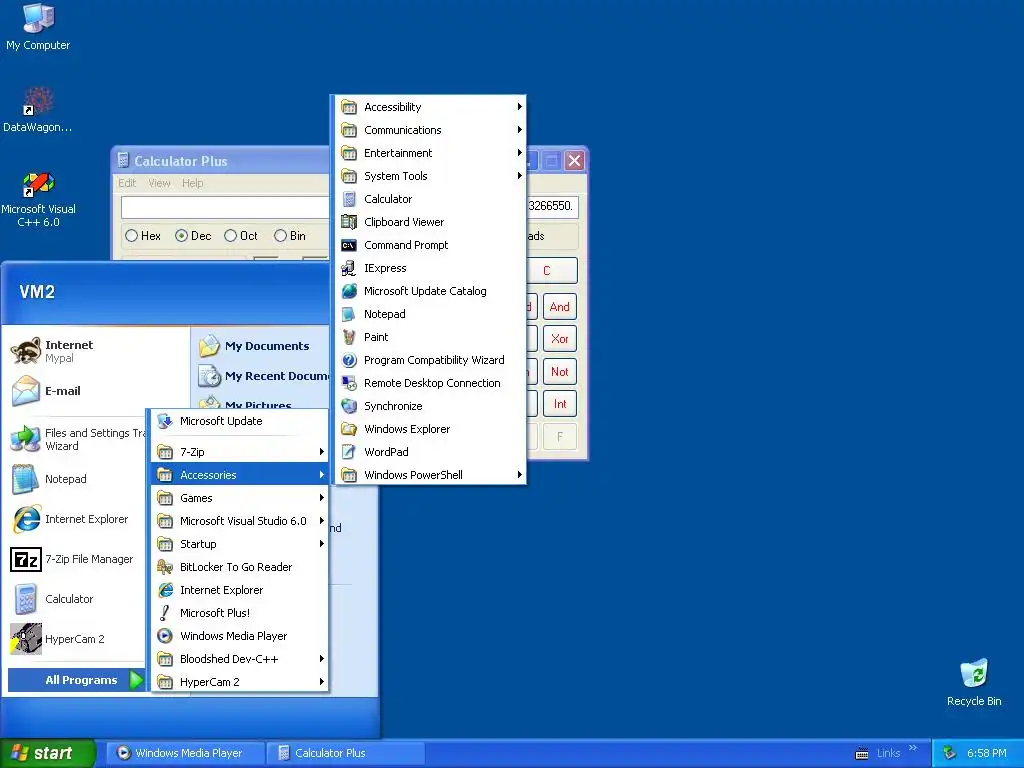Open Help menu in Calculator Plus
This screenshot has width=1024, height=768.
click(x=193, y=183)
